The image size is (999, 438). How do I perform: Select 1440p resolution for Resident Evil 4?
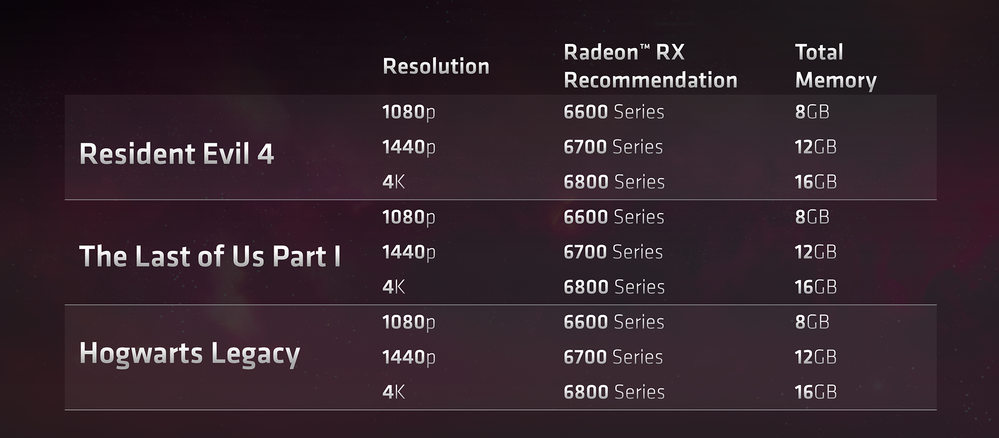coord(409,147)
